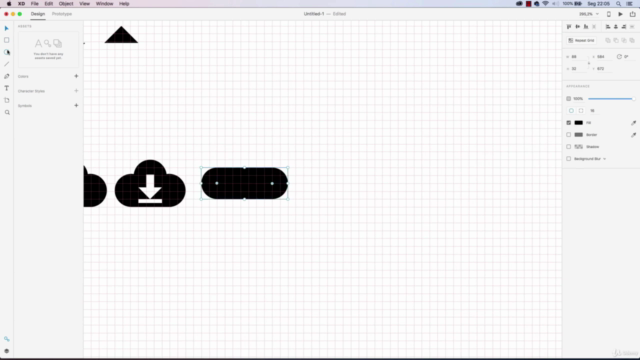Screen dimensions: 640x360
Task: Adjust the opacity slider
Action: [611, 99]
